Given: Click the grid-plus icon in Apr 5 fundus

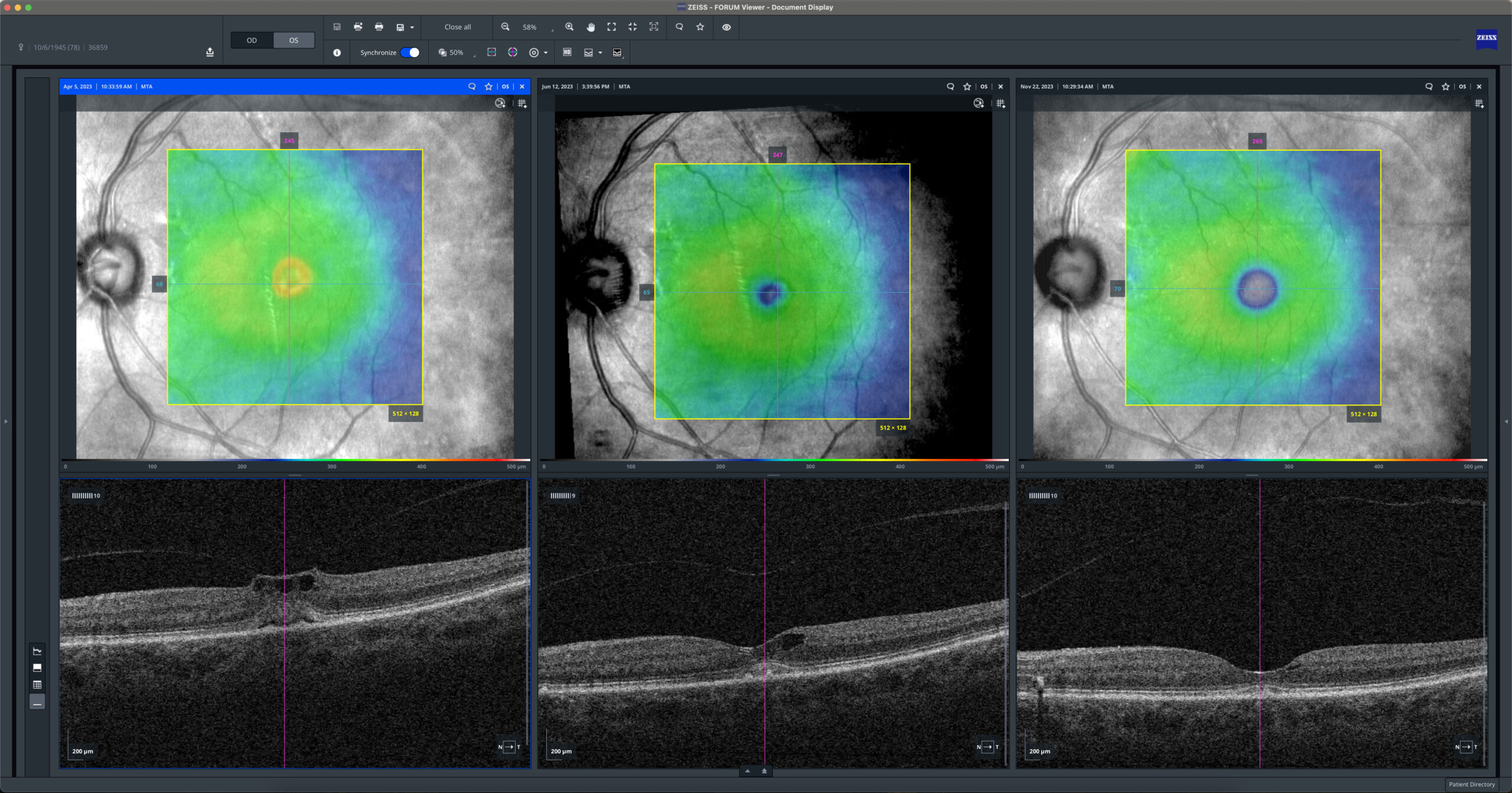Looking at the screenshot, I should pyautogui.click(x=522, y=103).
